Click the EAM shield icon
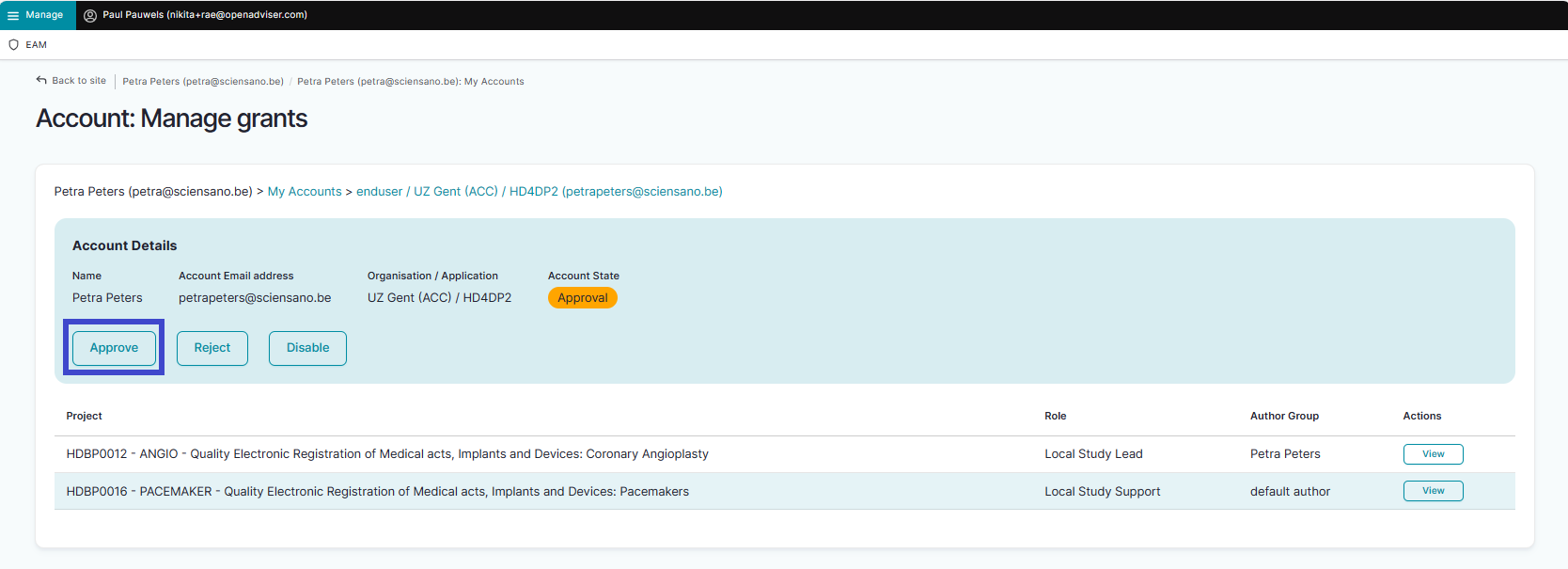 (13, 45)
